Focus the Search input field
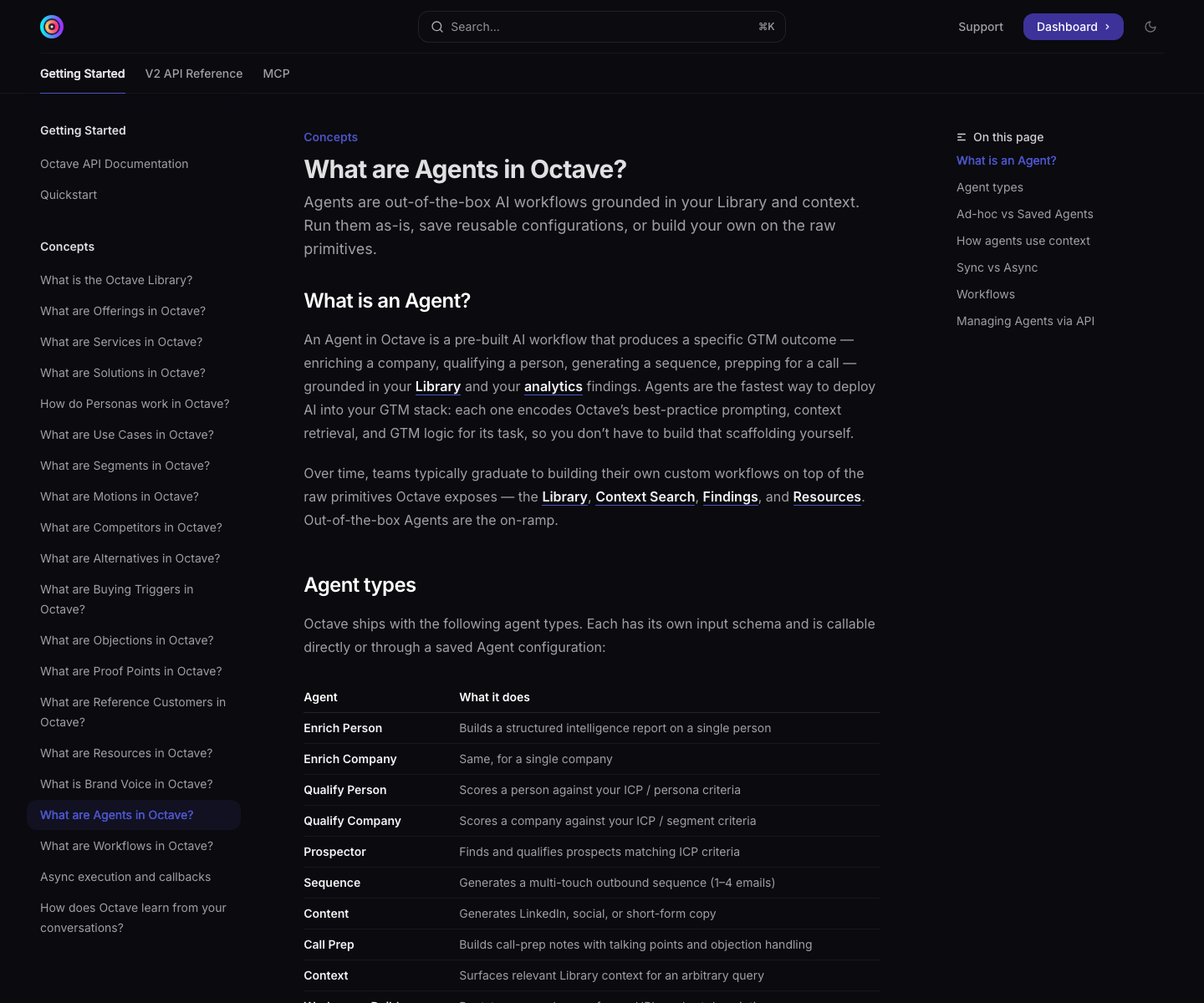1204x1003 pixels. click(602, 27)
